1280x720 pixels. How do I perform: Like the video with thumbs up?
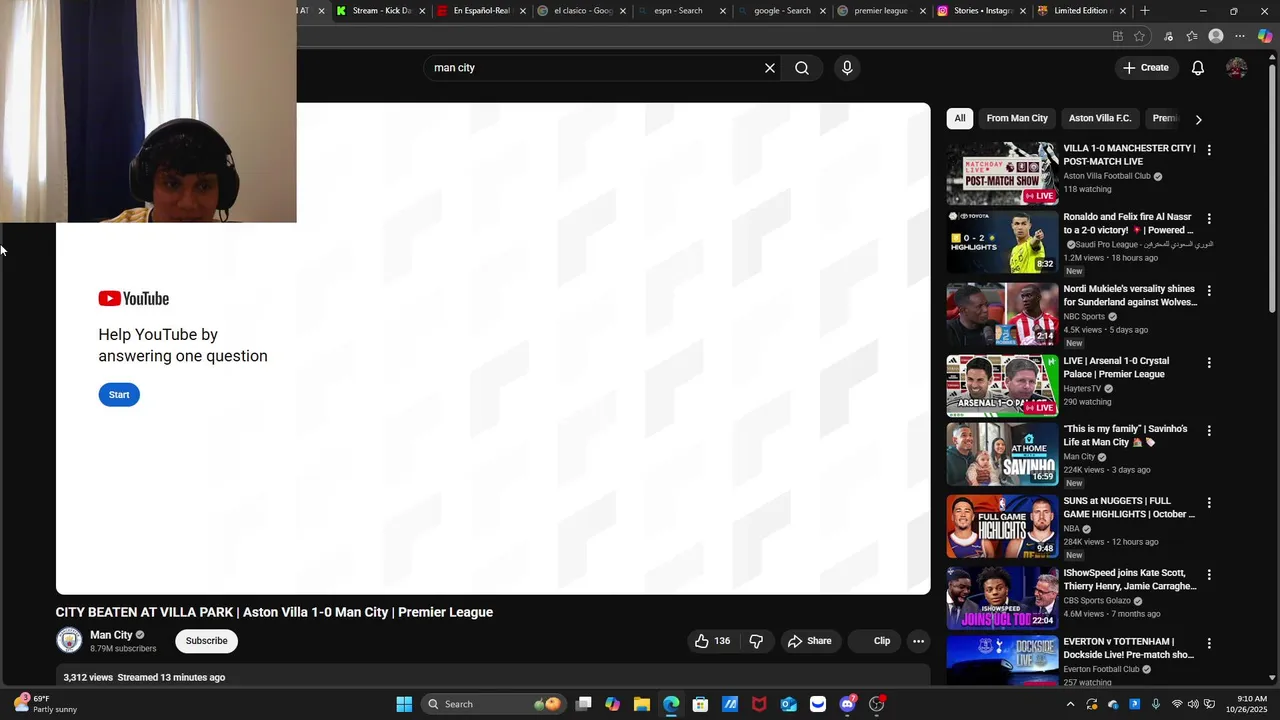click(713, 641)
